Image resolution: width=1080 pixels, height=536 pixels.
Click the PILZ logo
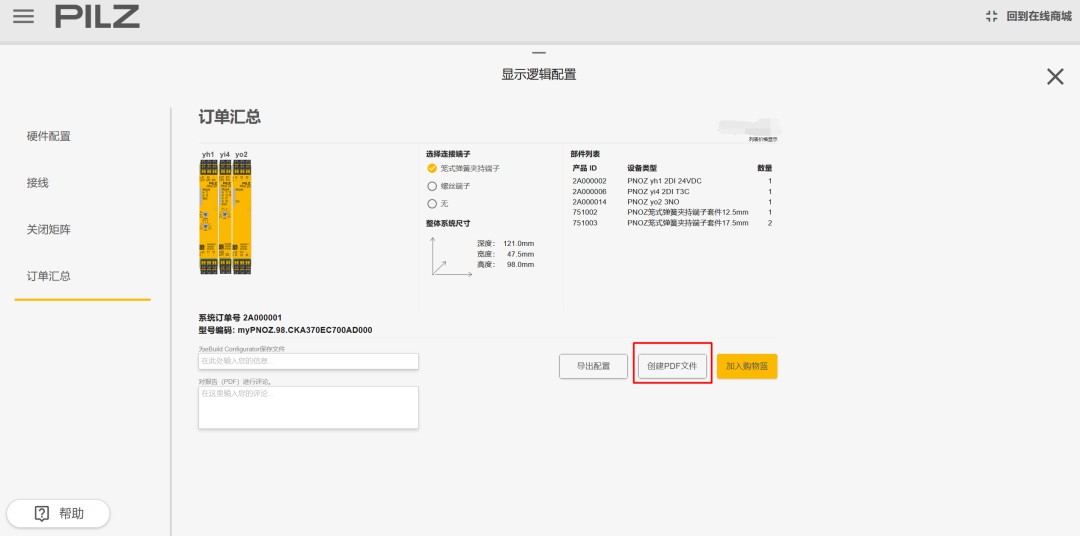[x=97, y=17]
